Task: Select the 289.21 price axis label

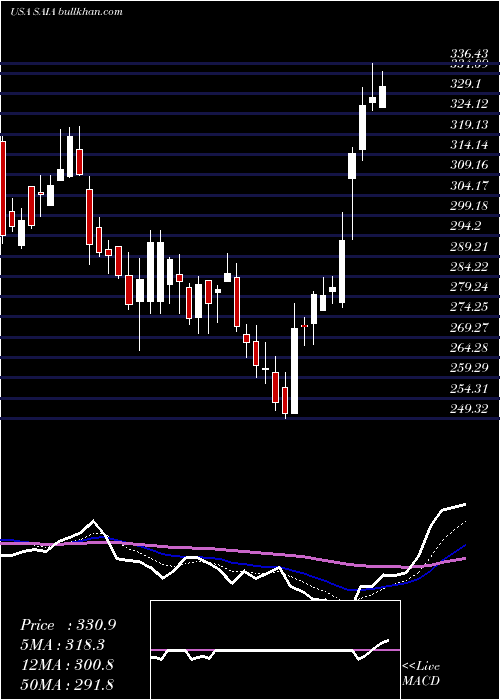Action: click(469, 246)
